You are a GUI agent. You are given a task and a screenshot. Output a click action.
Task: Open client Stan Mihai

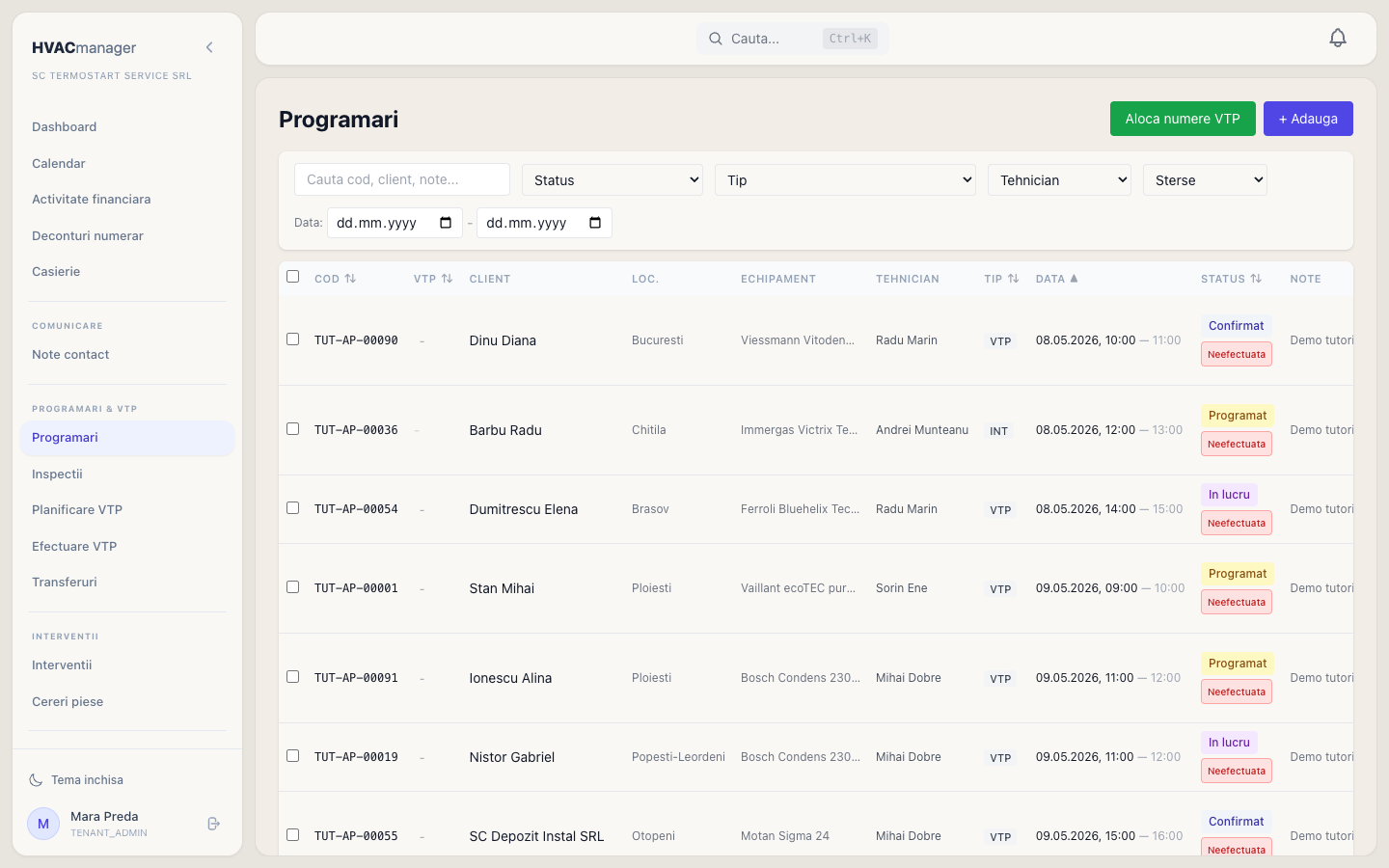pyautogui.click(x=502, y=588)
